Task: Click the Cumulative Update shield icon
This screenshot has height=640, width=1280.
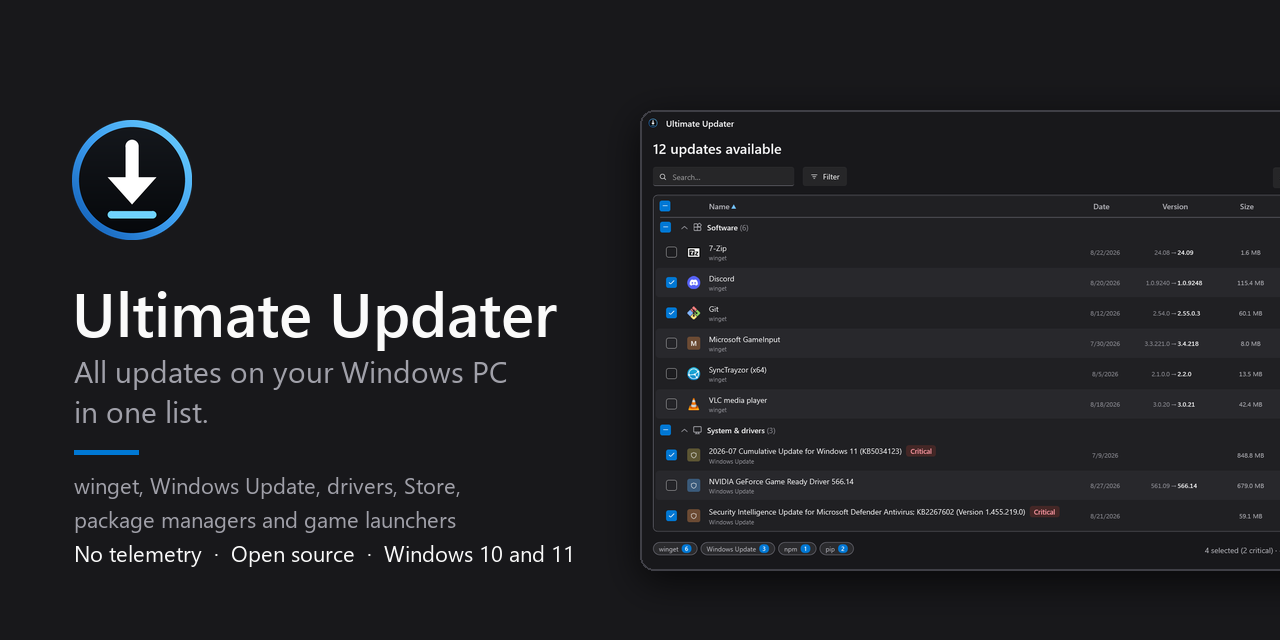Action: coord(694,455)
